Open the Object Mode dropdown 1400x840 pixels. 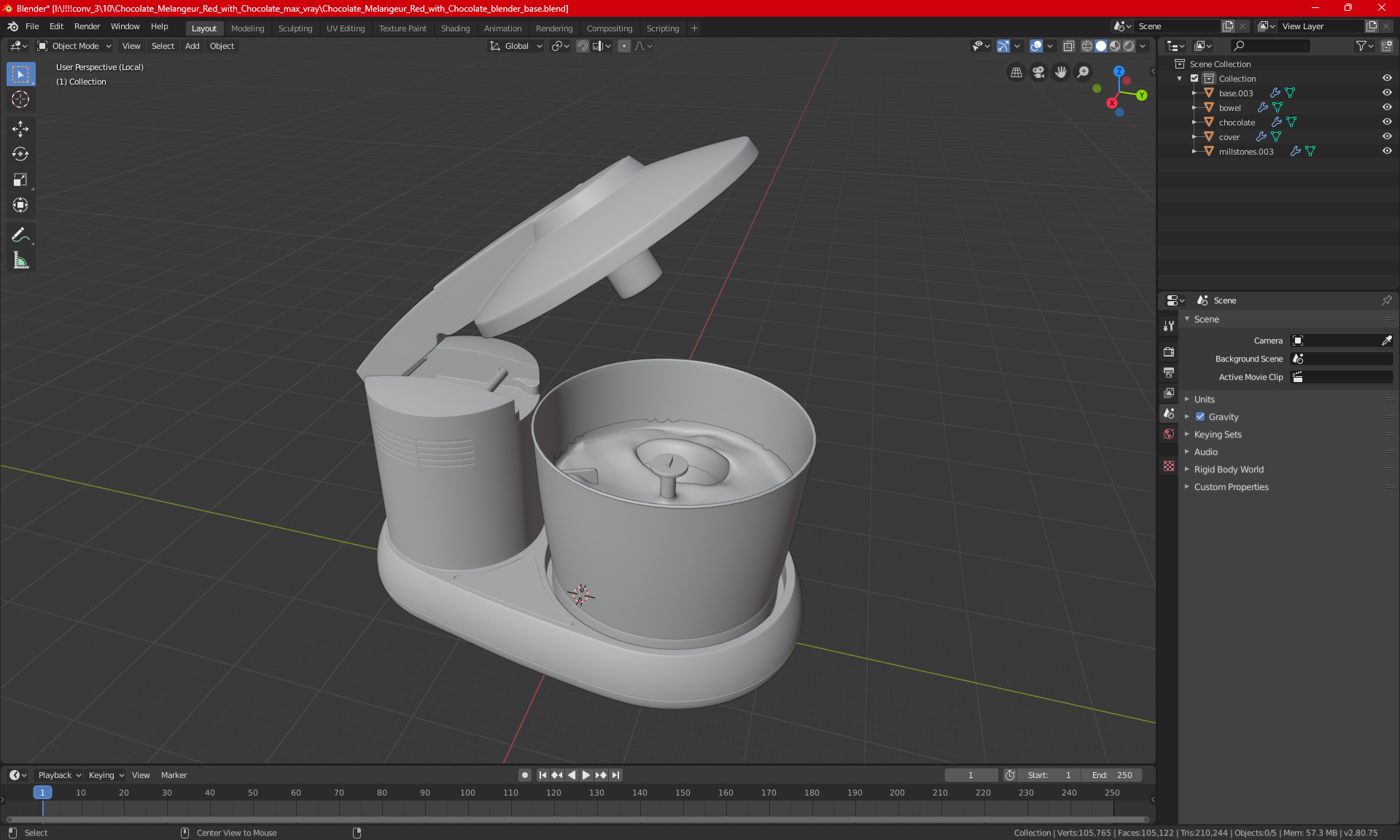(x=74, y=46)
